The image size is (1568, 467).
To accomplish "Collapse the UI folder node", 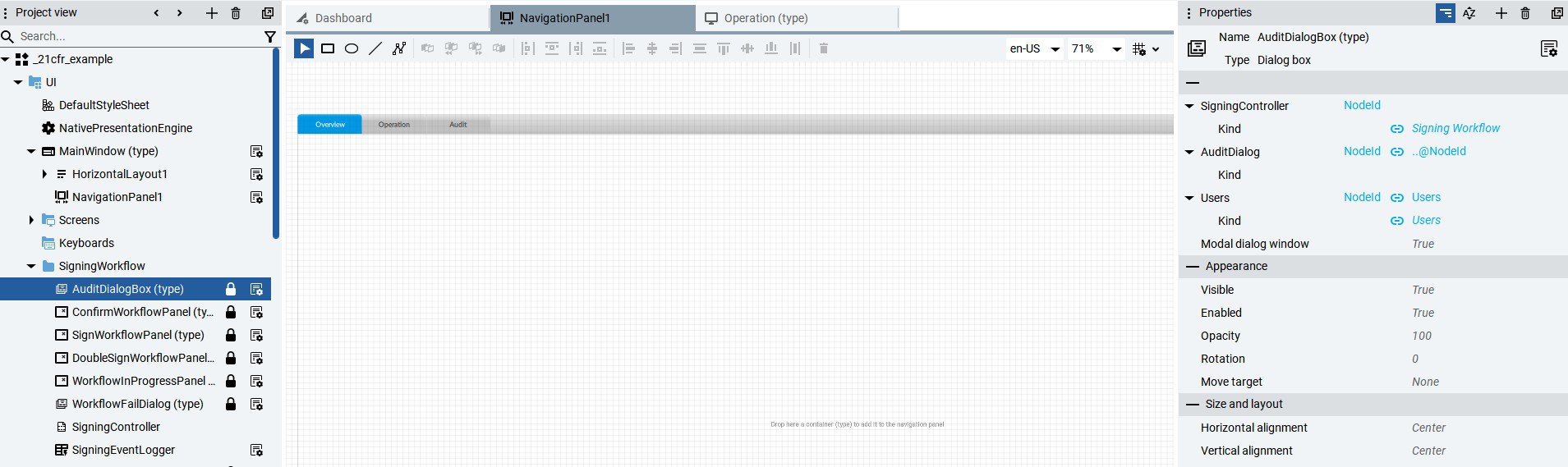I will pyautogui.click(x=18, y=82).
